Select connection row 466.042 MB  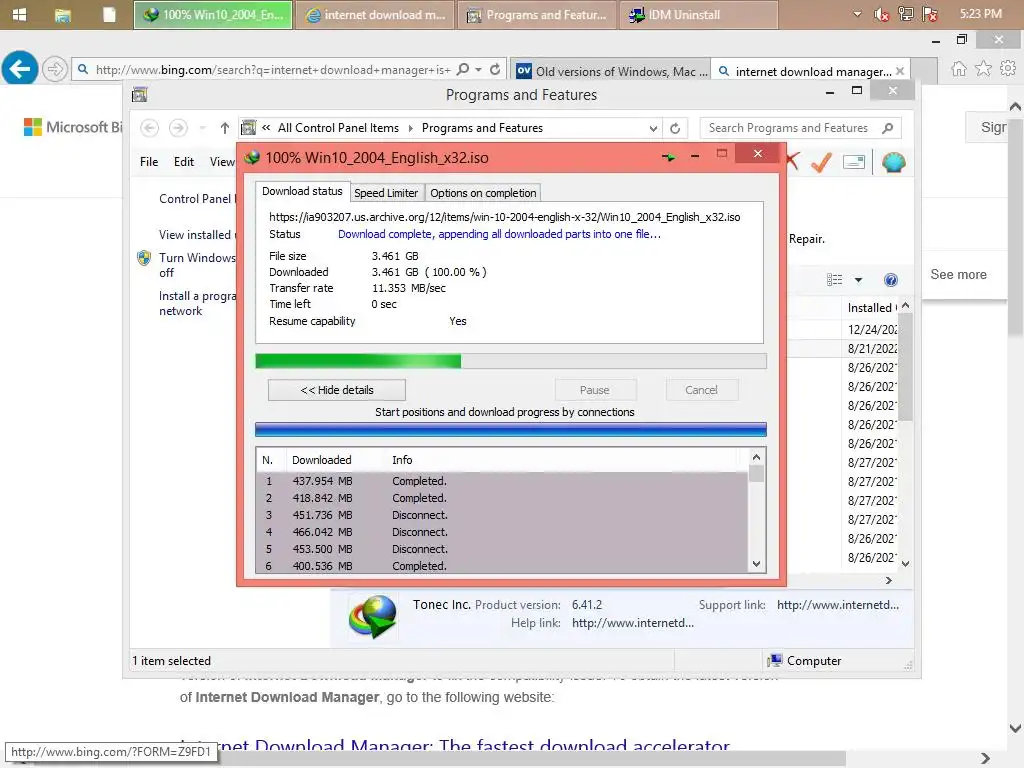click(x=502, y=532)
